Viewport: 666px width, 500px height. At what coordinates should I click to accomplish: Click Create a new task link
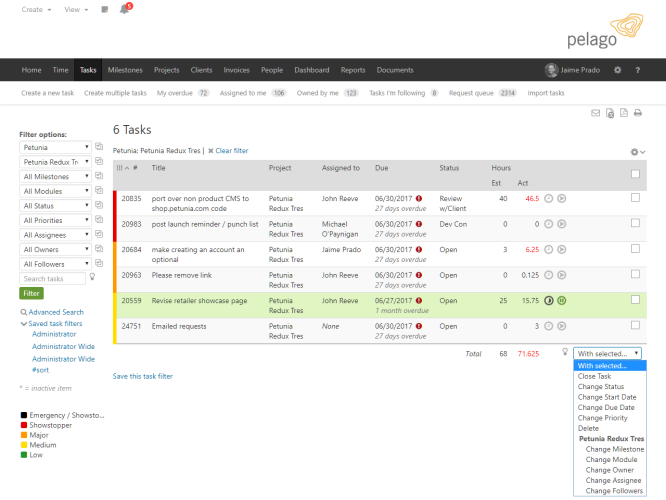pos(48,93)
